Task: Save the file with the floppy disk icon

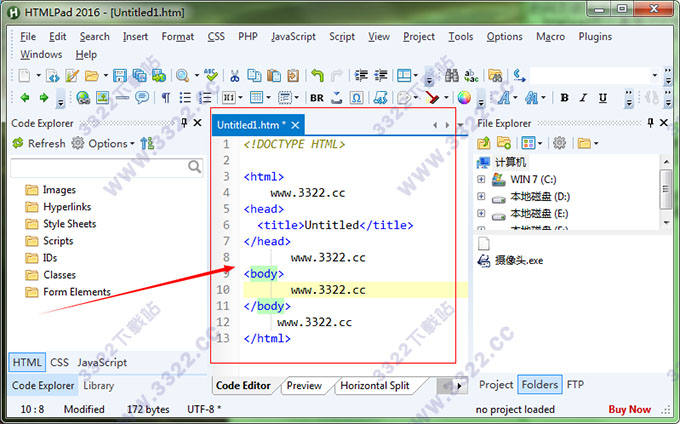Action: tap(120, 76)
